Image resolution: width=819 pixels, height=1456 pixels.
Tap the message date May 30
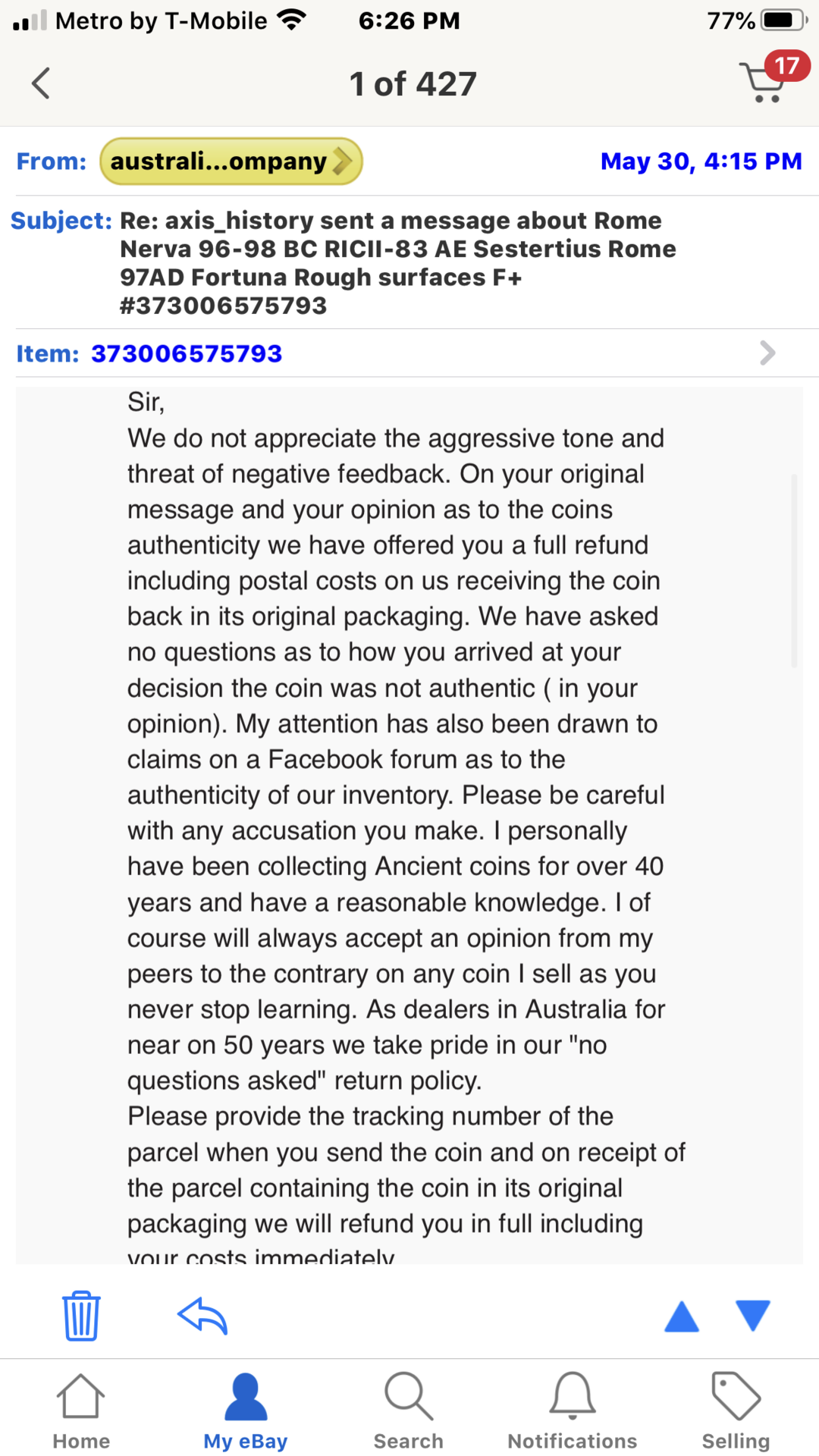coord(701,162)
